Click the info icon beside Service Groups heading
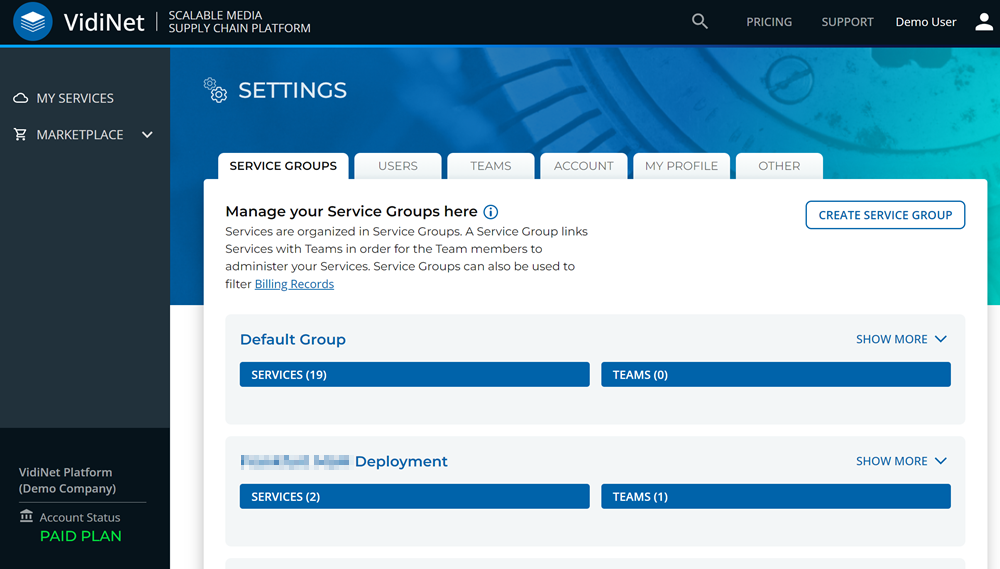This screenshot has height=569, width=1000. (491, 212)
